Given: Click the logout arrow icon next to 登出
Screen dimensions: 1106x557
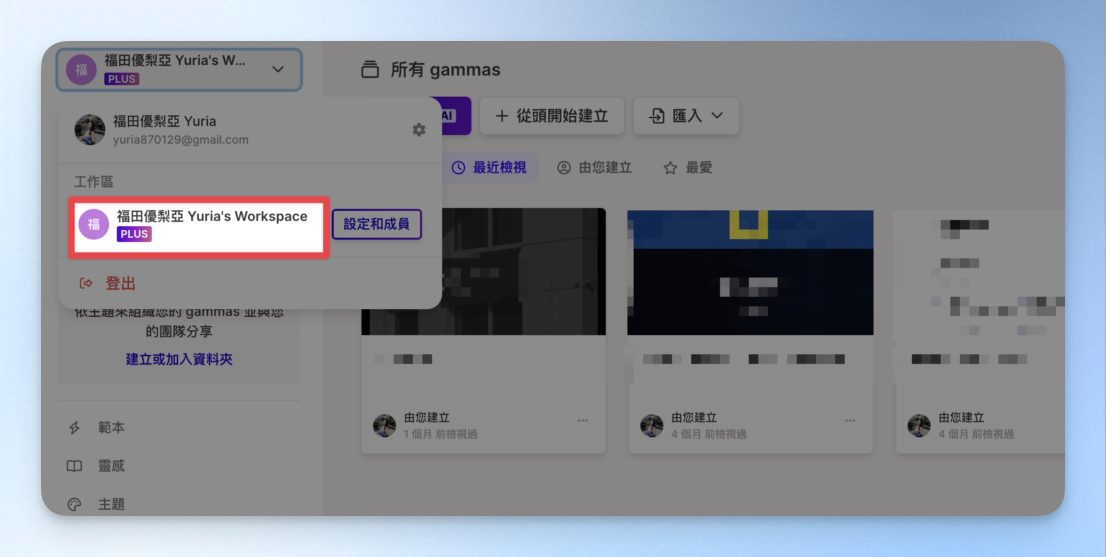Looking at the screenshot, I should (x=86, y=284).
